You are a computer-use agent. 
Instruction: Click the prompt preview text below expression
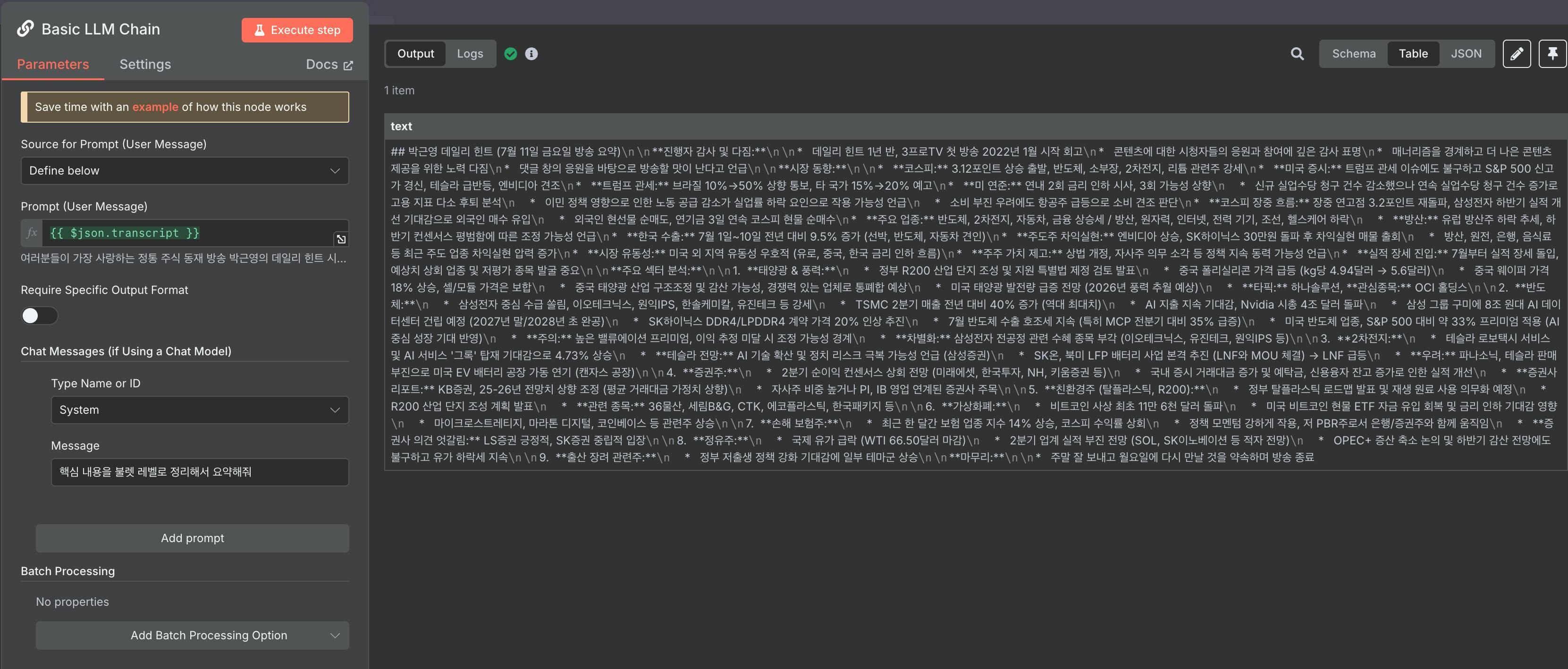pyautogui.click(x=183, y=259)
